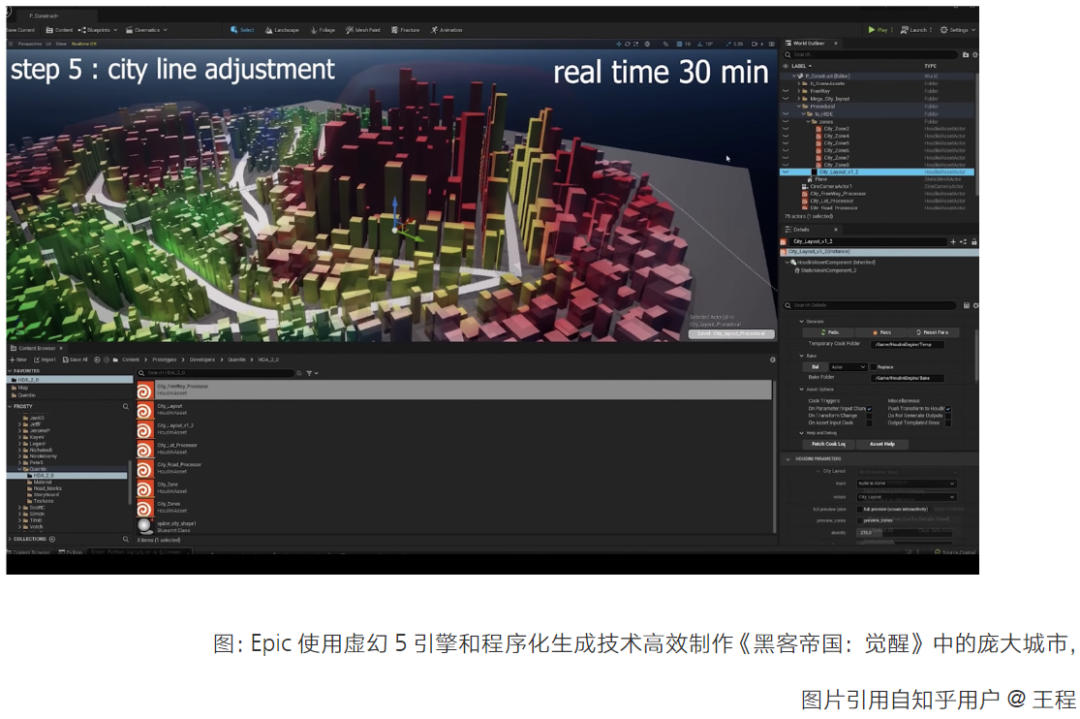Viewport: 1080px width, 719px height.
Task: Click Import in Content Browser
Action: [45, 360]
